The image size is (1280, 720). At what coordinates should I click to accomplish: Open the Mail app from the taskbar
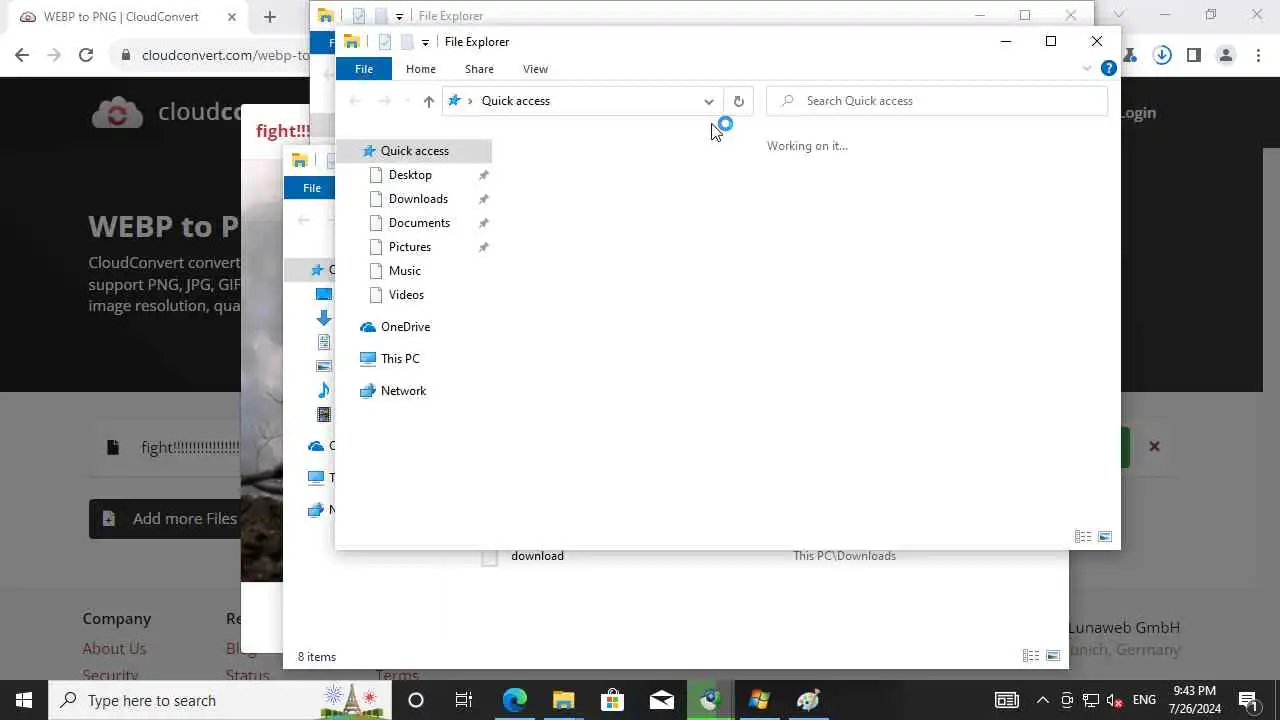[x=661, y=700]
